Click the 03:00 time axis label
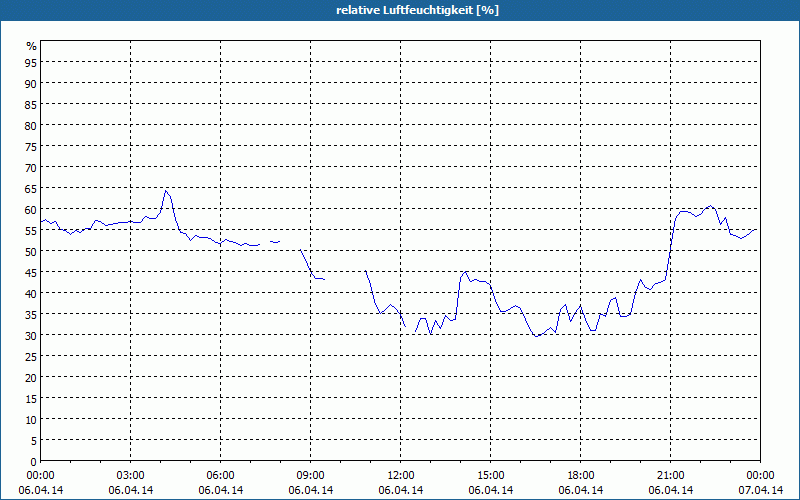 [131, 476]
